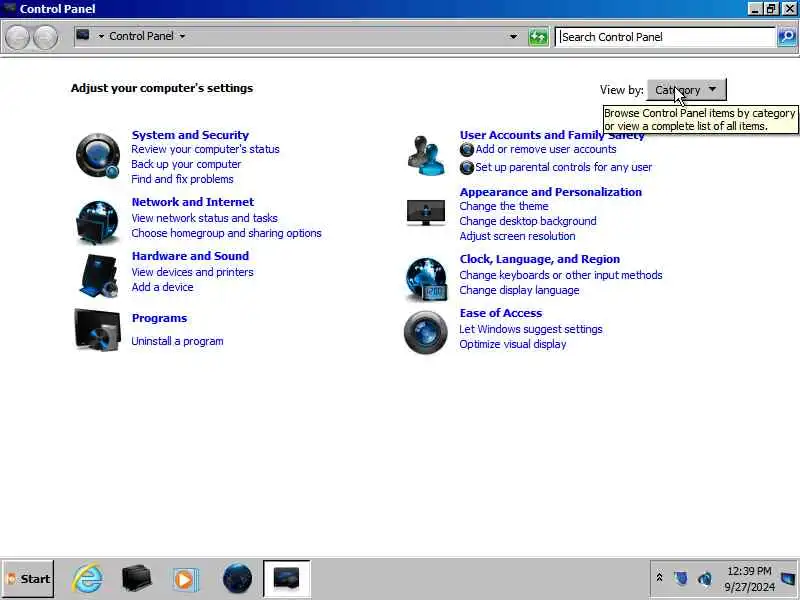This screenshot has height=600, width=800.
Task: Click View network status and tasks
Action: [204, 218]
